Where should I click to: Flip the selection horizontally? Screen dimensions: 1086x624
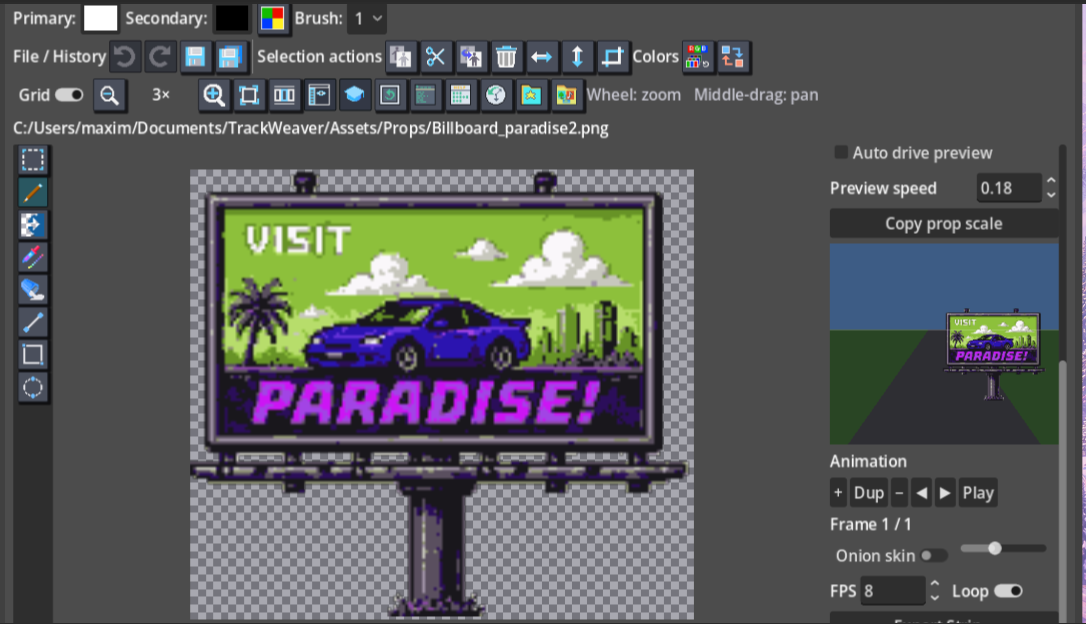point(542,57)
